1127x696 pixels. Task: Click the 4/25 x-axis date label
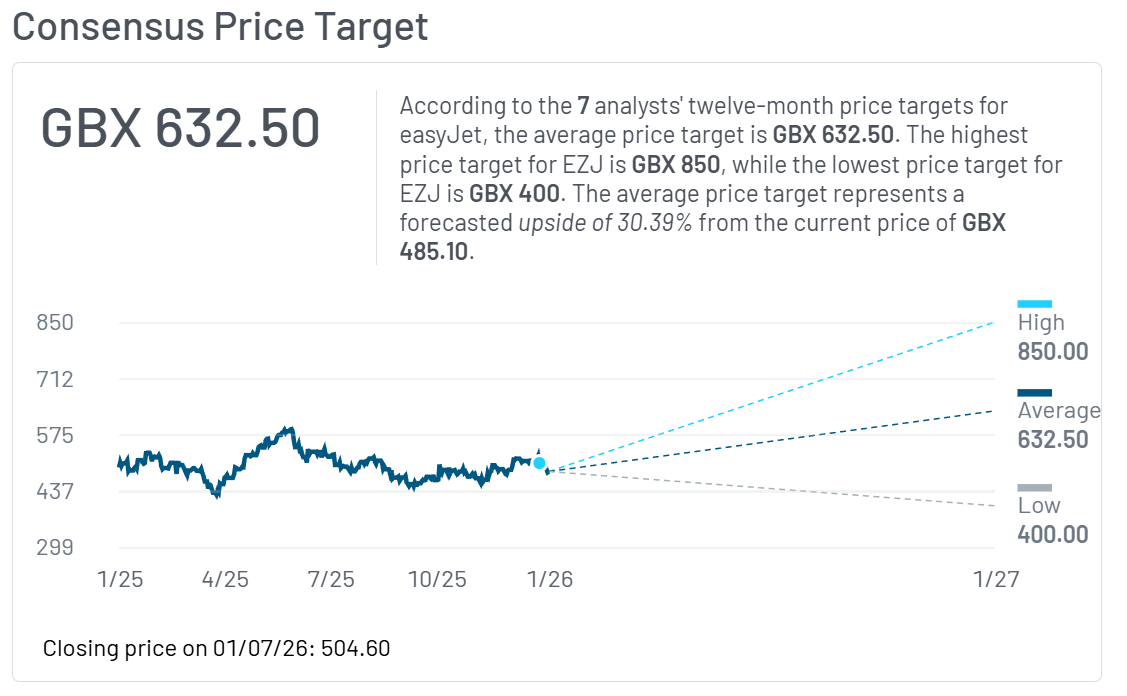coord(225,580)
